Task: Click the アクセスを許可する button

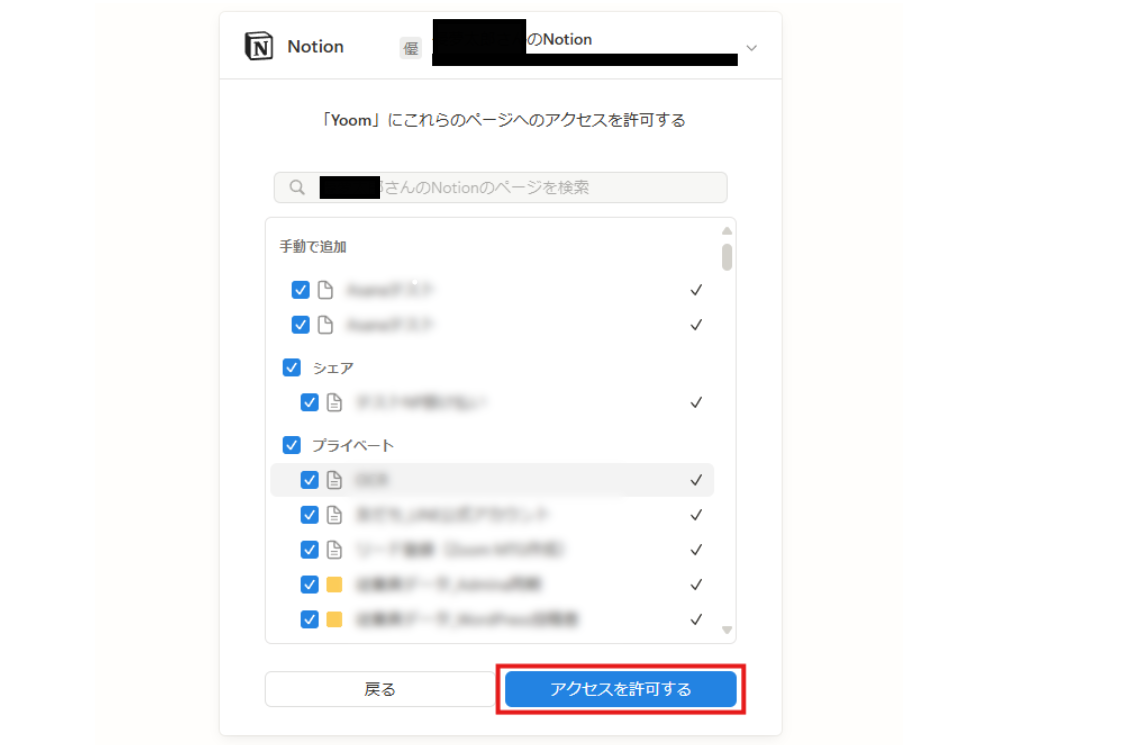Action: click(620, 690)
